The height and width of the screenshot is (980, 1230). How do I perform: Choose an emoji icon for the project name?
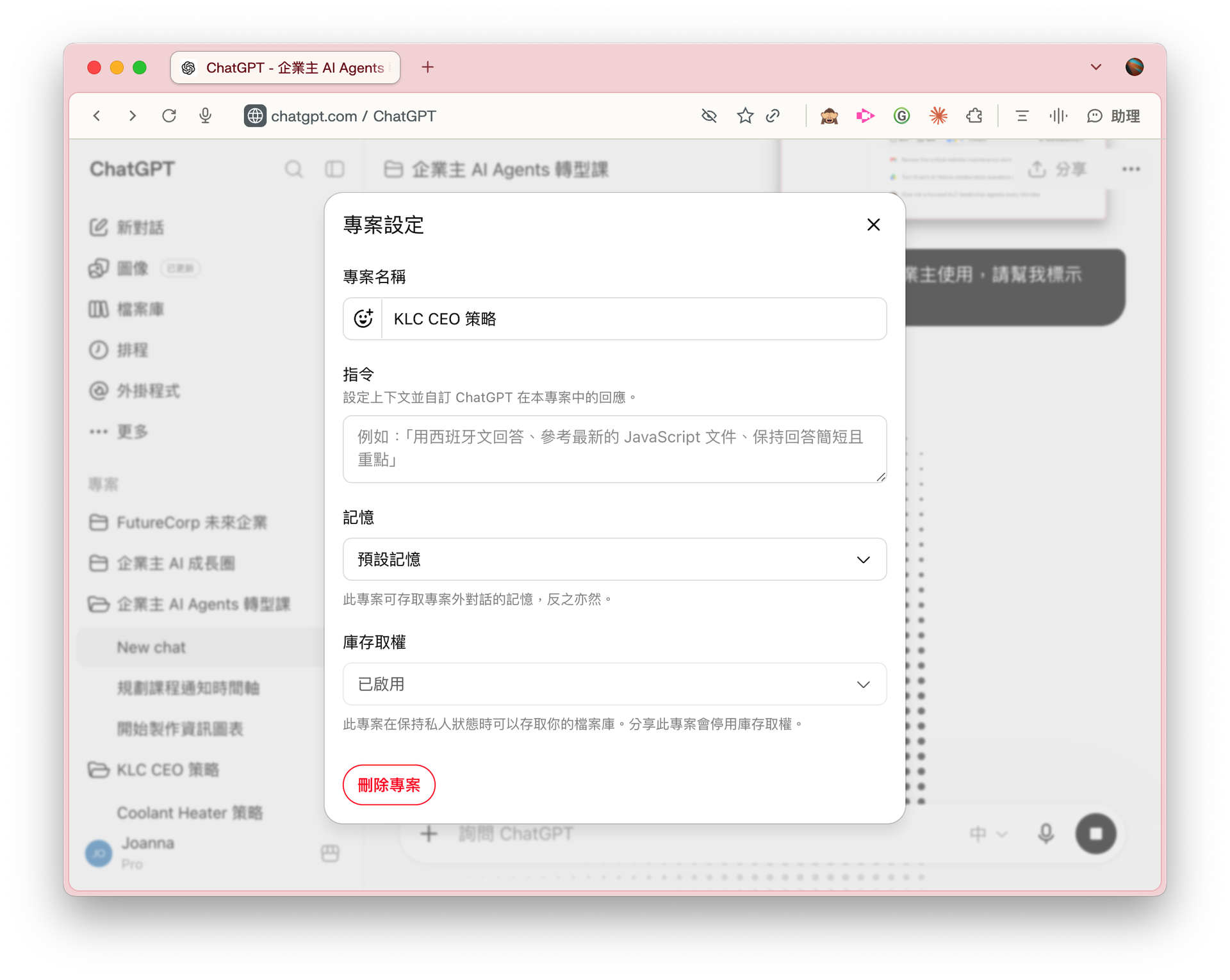point(363,318)
